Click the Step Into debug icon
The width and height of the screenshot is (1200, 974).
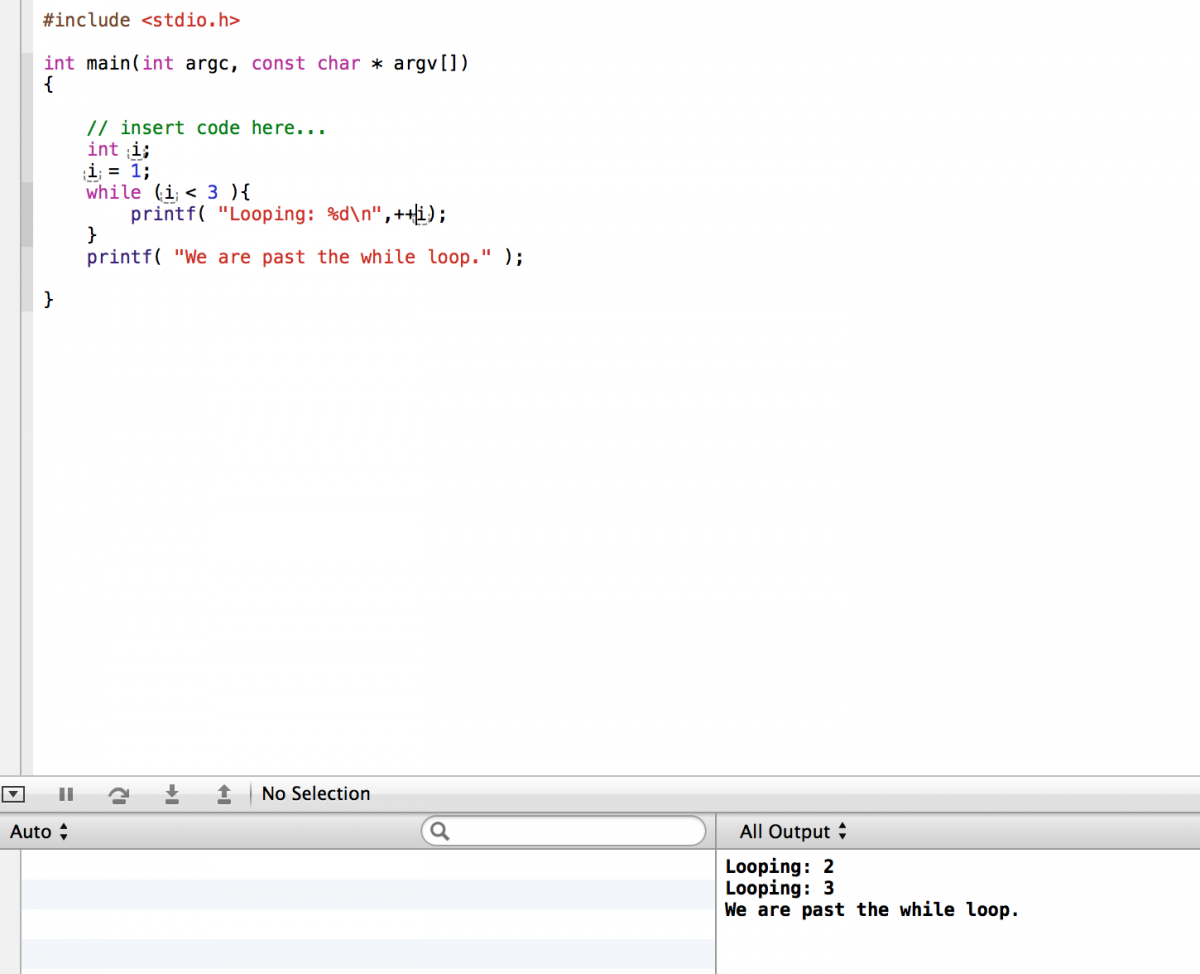click(x=172, y=794)
